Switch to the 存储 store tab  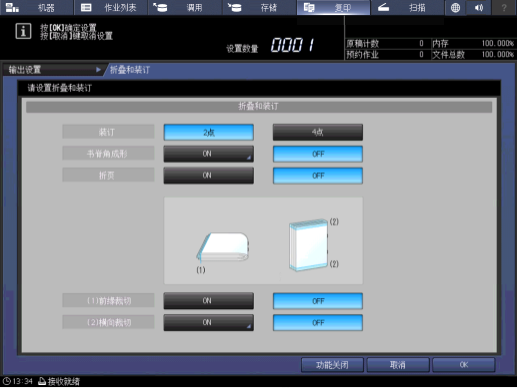point(259,7)
